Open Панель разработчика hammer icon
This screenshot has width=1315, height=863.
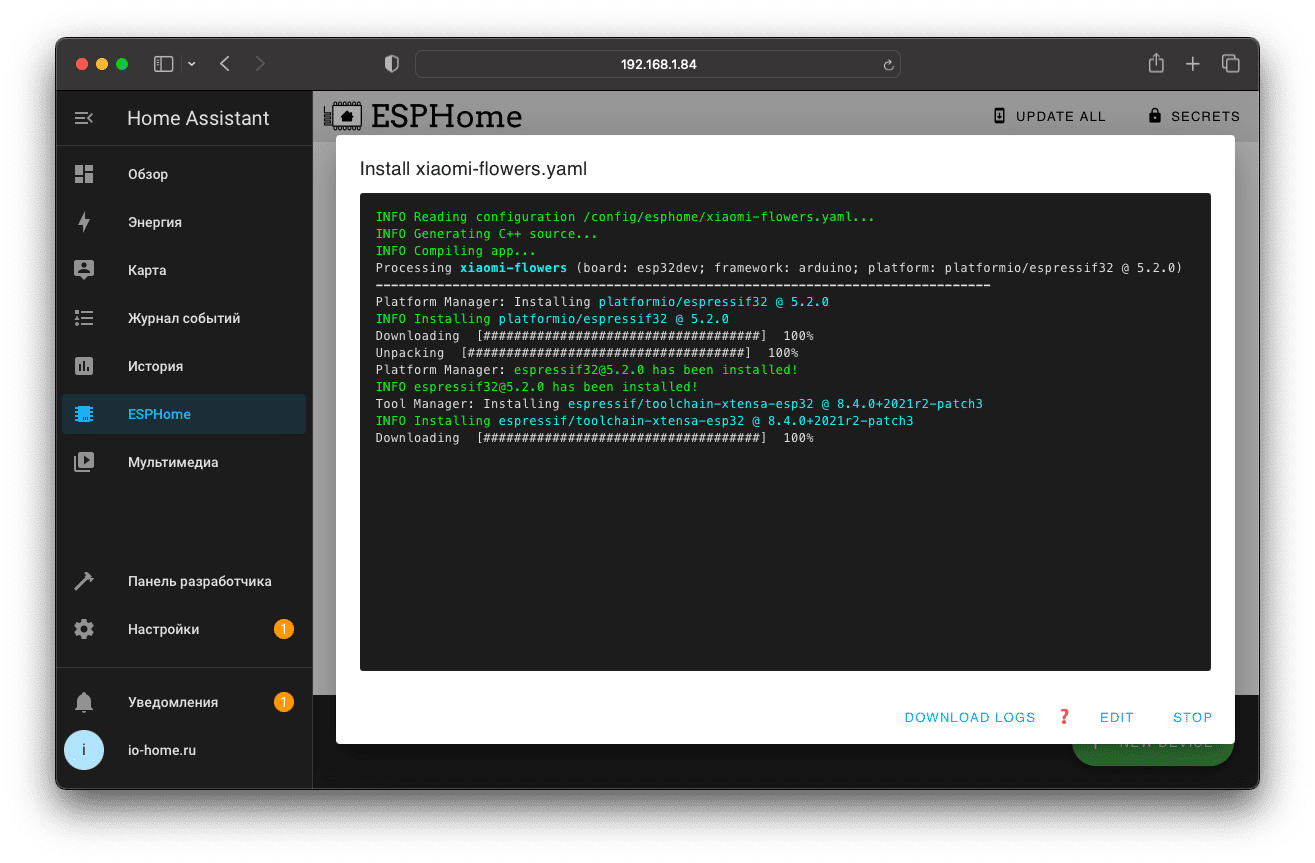pos(84,581)
